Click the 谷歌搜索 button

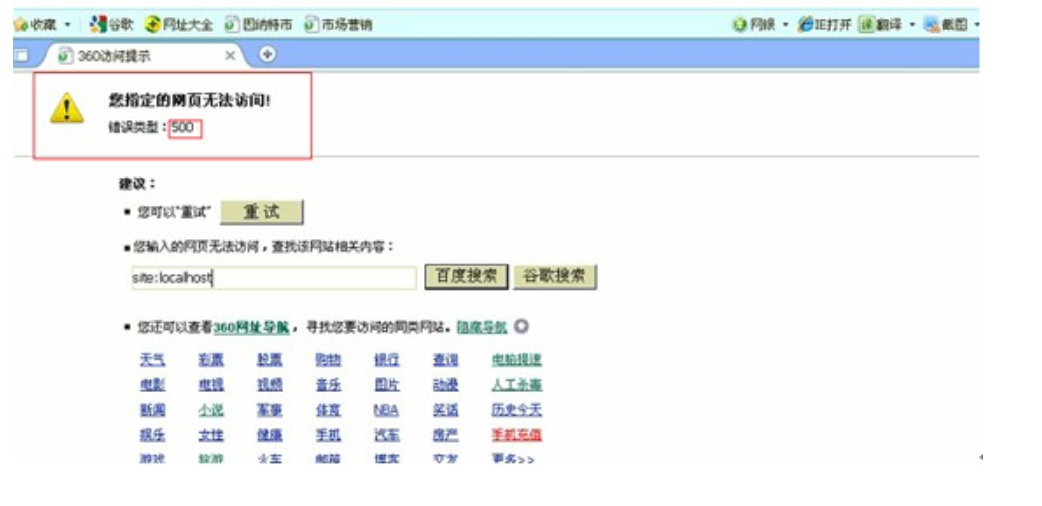[x=555, y=277]
